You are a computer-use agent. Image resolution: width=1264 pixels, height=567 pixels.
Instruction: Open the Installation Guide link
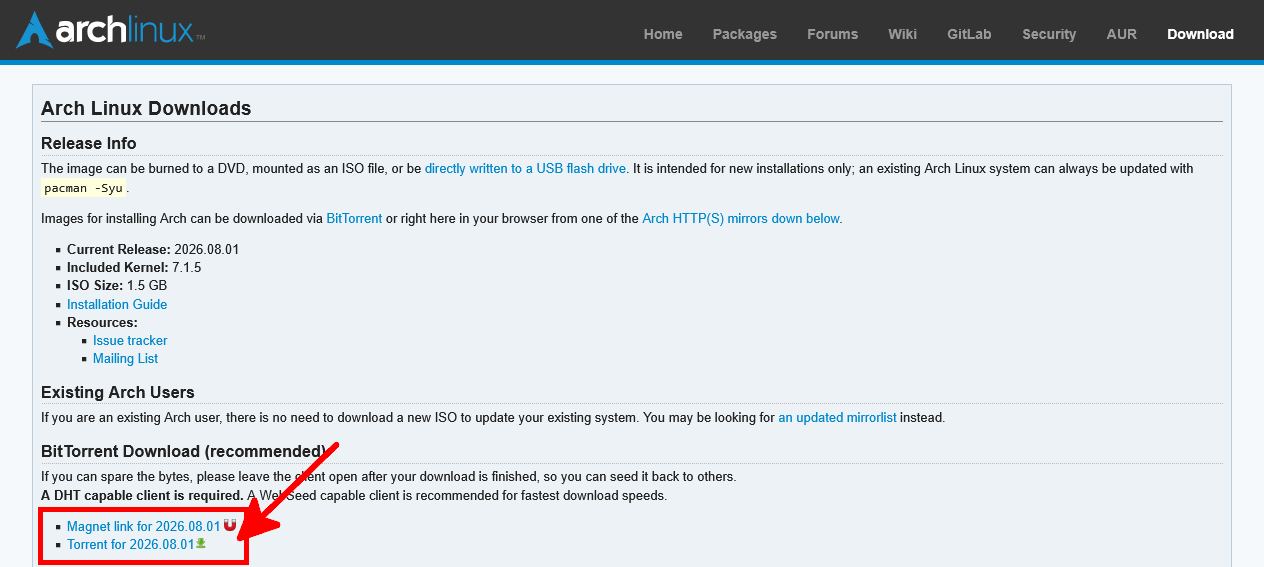pyautogui.click(x=117, y=304)
